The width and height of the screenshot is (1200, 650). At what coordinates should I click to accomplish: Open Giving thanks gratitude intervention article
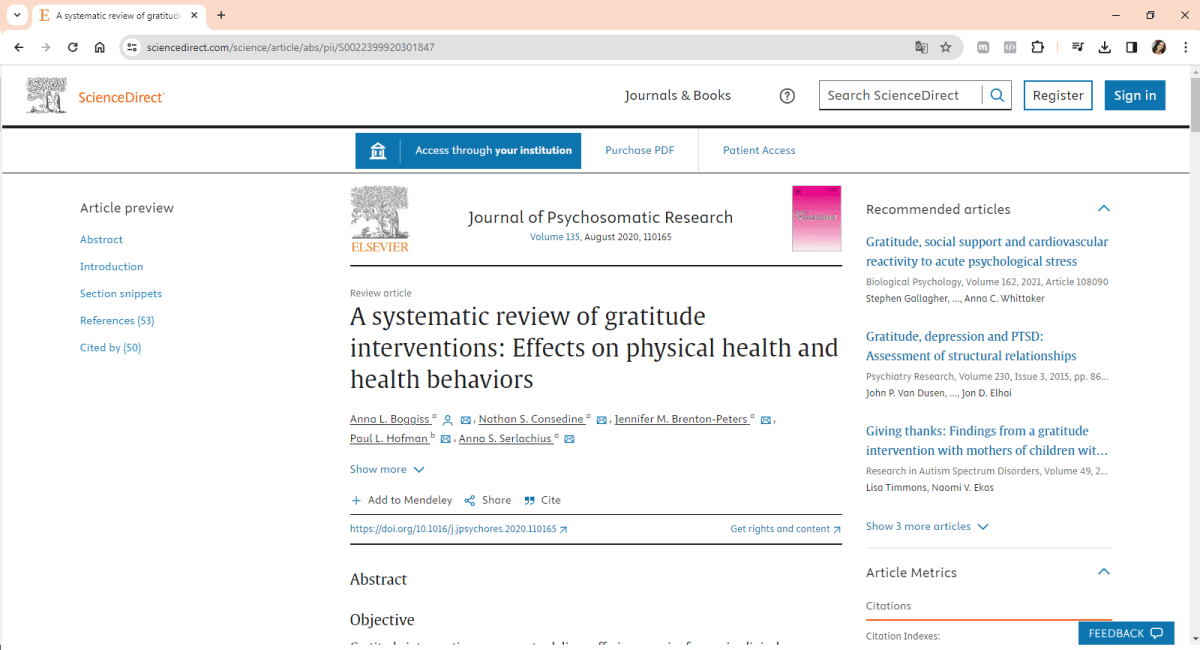click(987, 441)
